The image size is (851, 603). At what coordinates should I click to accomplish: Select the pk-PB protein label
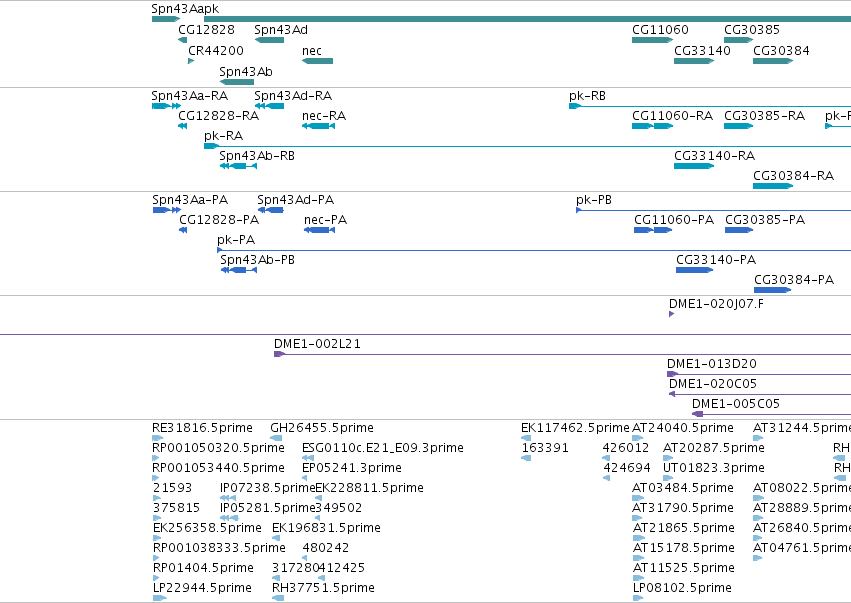click(594, 200)
